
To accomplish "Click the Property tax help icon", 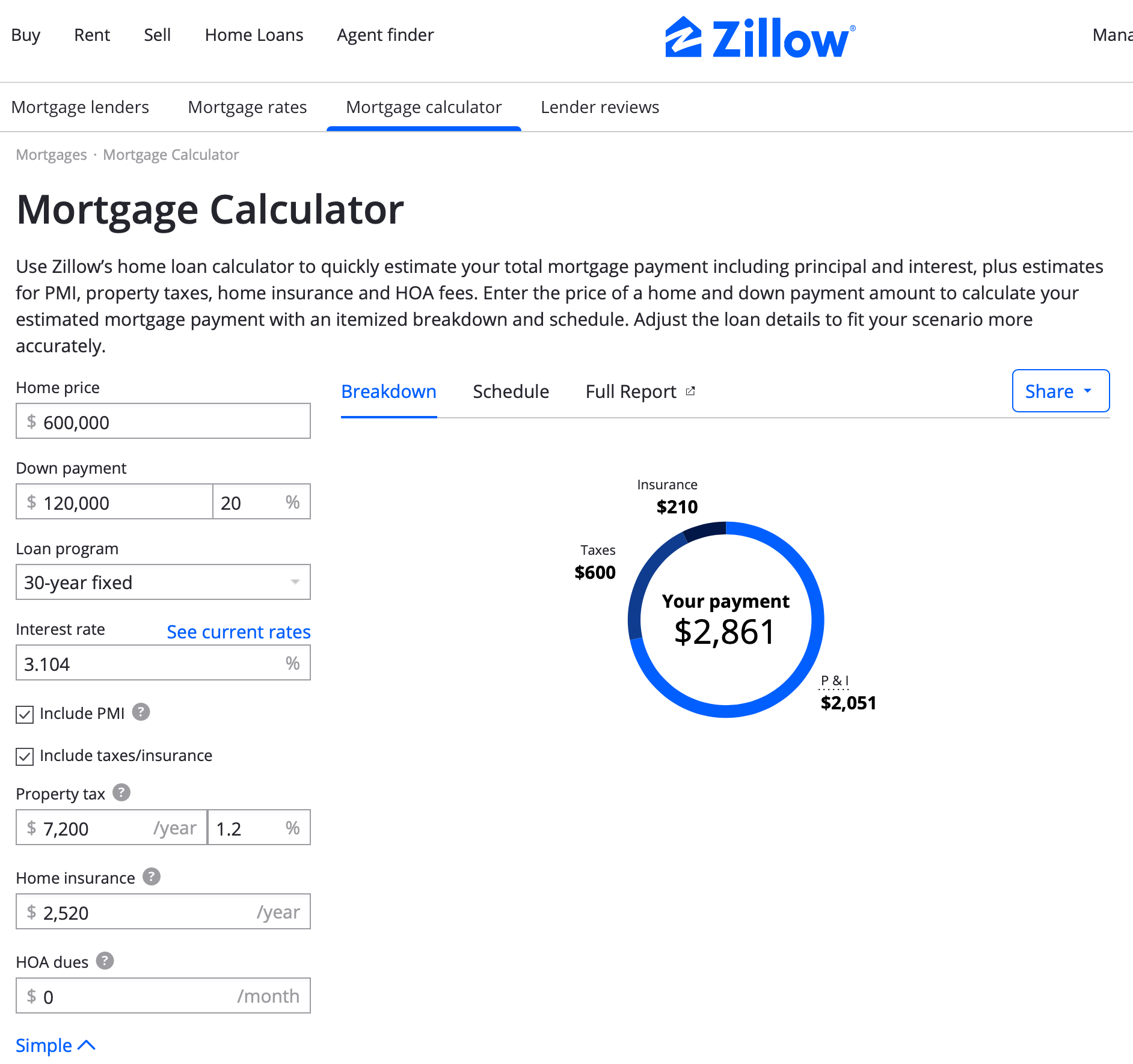I will [121, 792].
